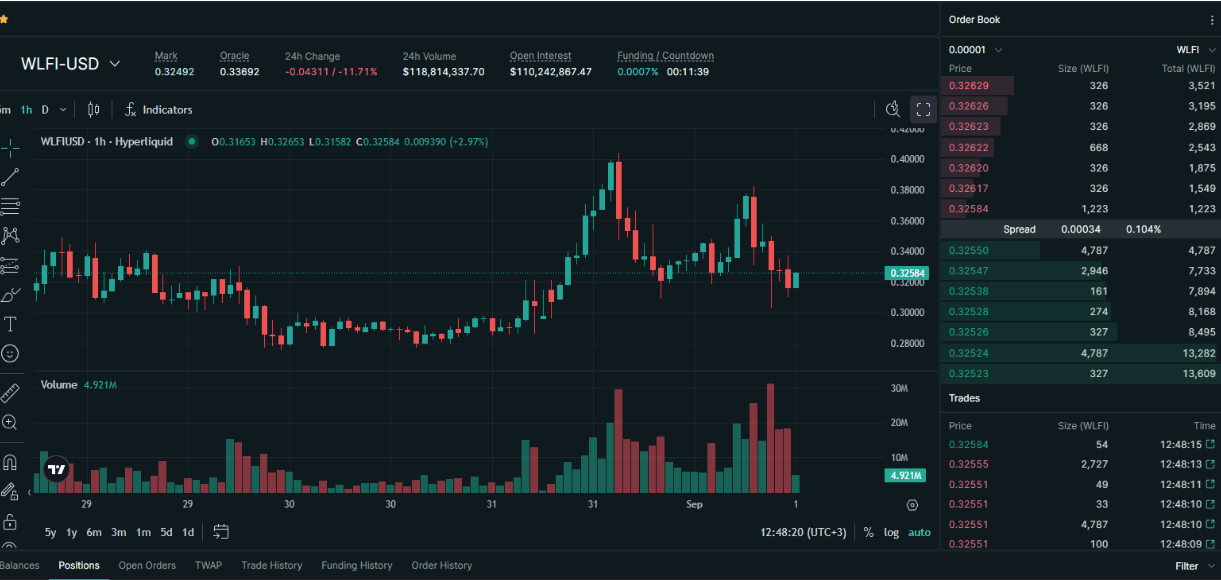1221x580 pixels.
Task: Expand the Filter dropdown
Action: [1193, 566]
